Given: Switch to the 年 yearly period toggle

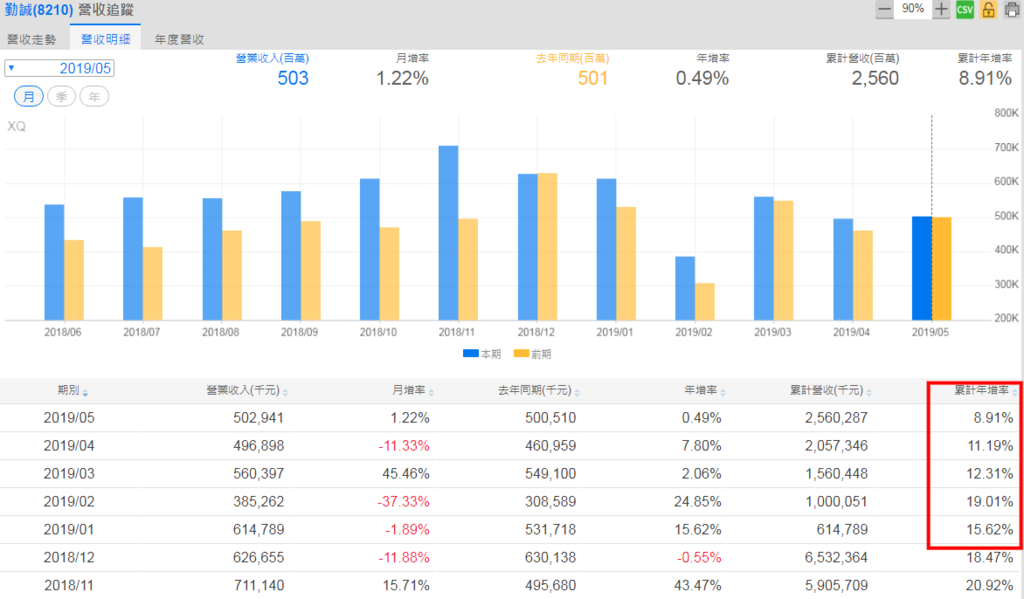Looking at the screenshot, I should click(x=94, y=97).
